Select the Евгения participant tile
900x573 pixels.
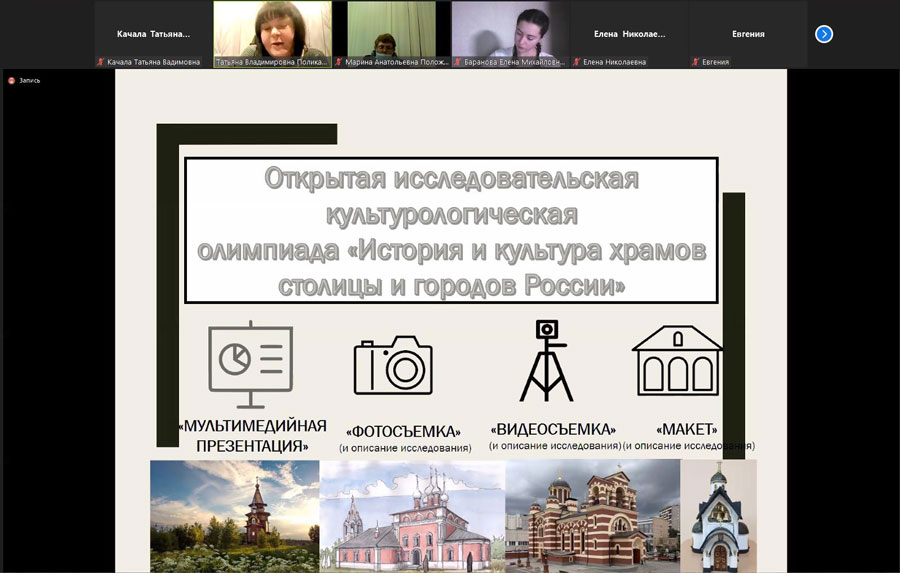(x=747, y=34)
